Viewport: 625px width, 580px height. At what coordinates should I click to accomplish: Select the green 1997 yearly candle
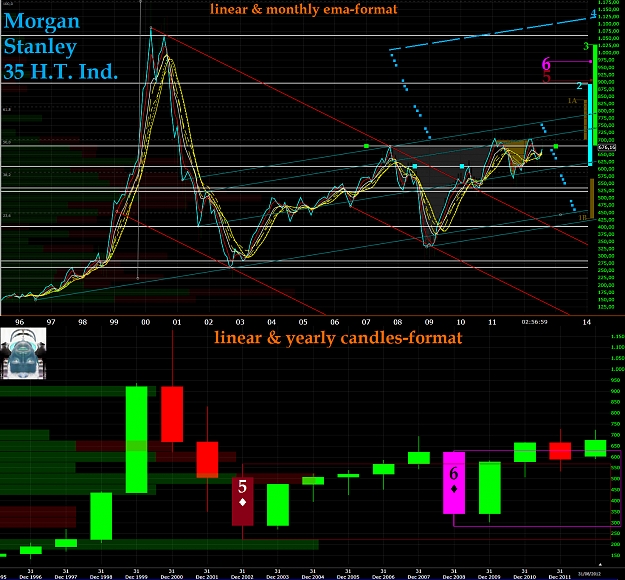(66, 543)
